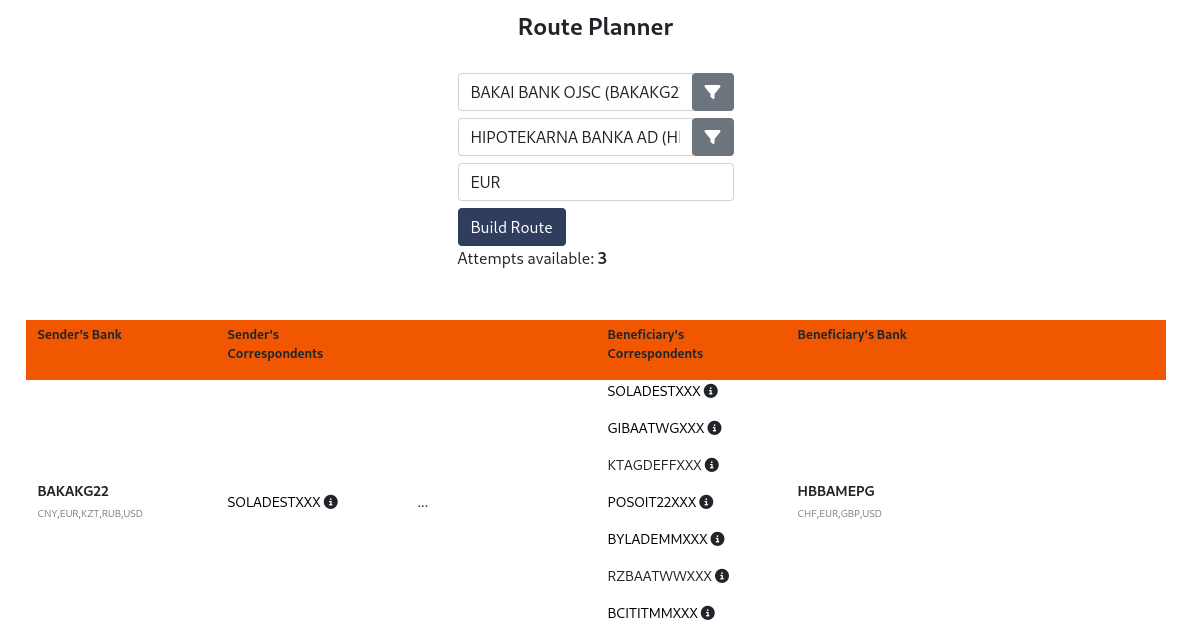This screenshot has width=1202, height=626.
Task: Click the Beneficiary's Correspondents column header
Action: [655, 344]
